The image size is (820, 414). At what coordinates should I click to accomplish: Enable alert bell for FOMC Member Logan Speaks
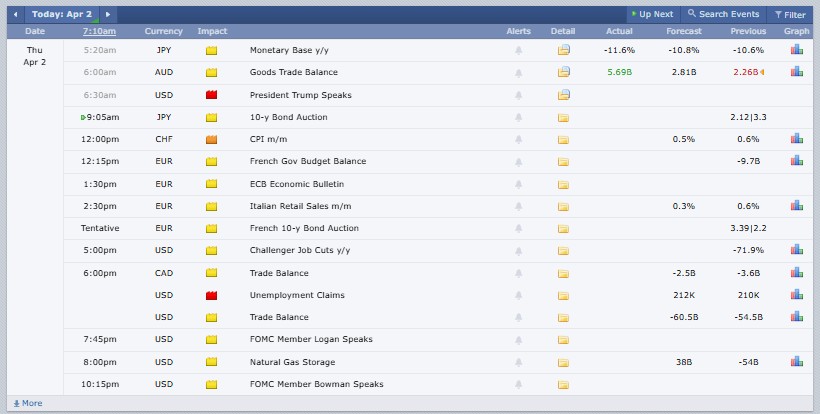click(x=518, y=340)
